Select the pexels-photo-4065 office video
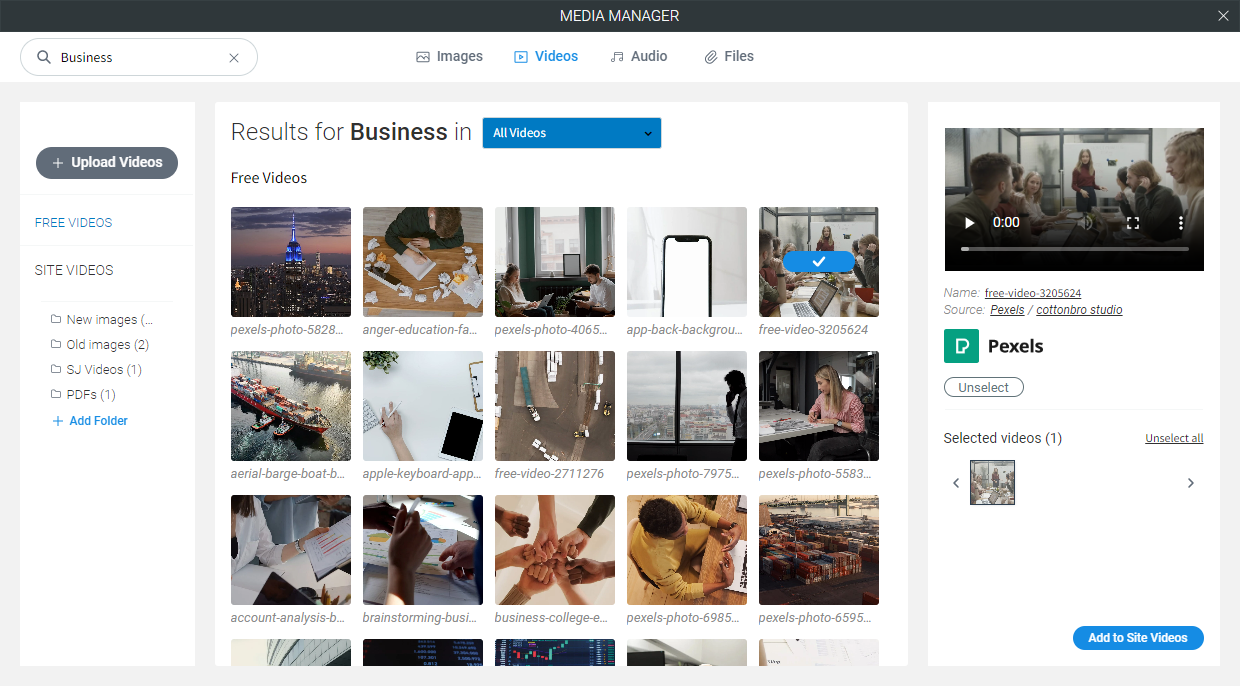The width and height of the screenshot is (1240, 686). 555,262
